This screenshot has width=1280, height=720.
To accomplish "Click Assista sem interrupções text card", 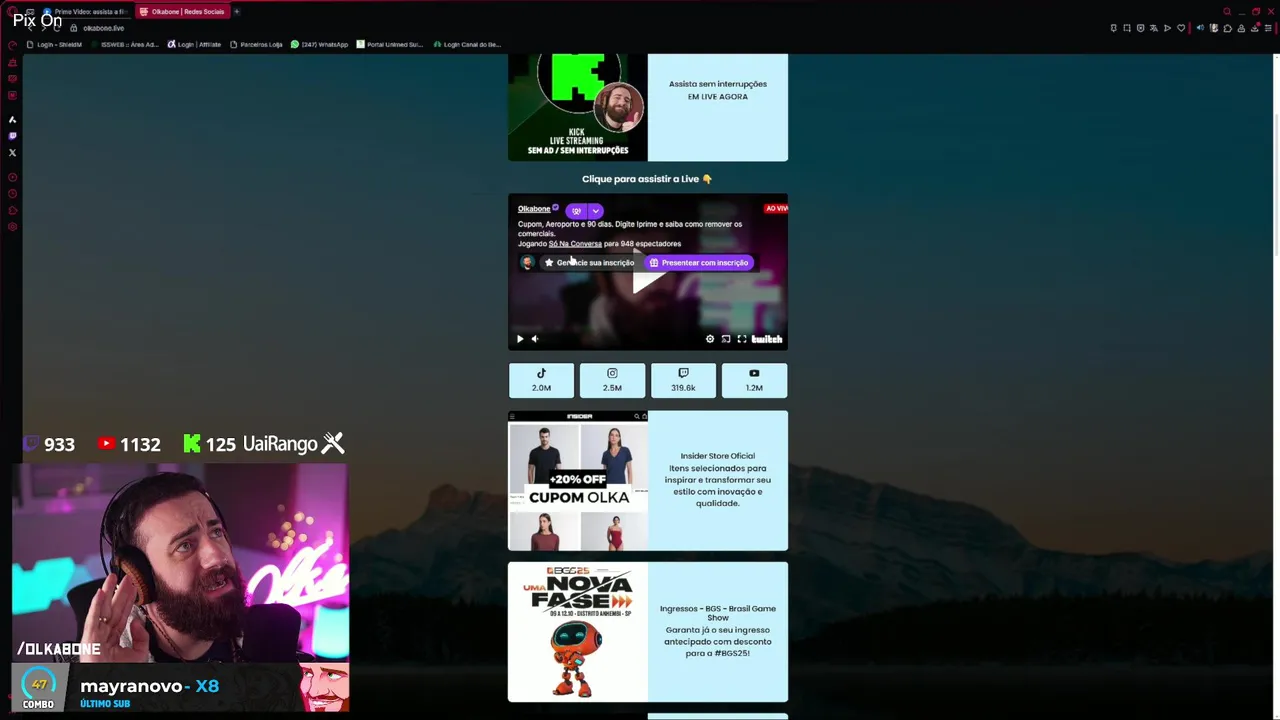I will coord(718,90).
